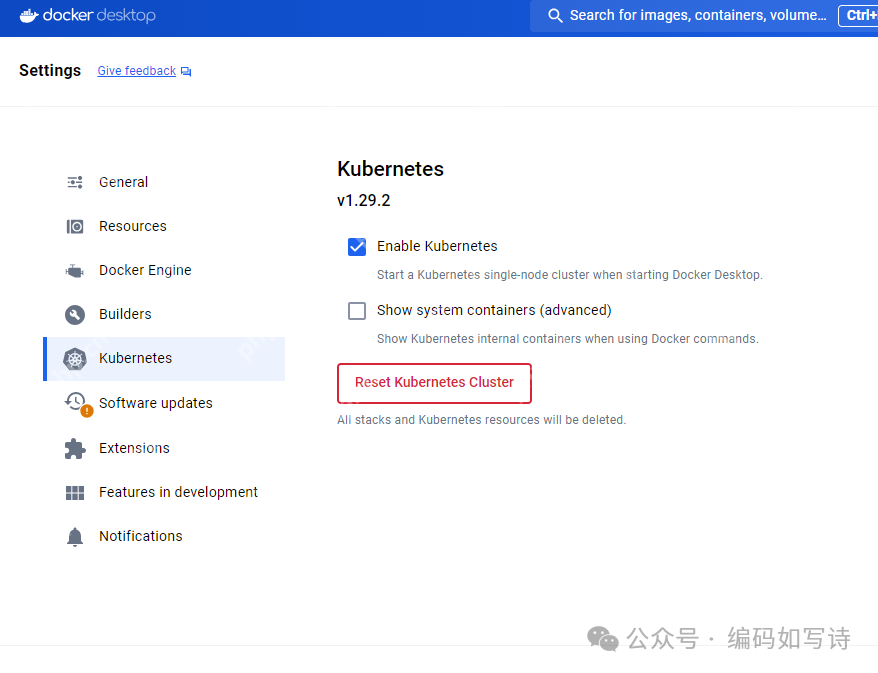The height and width of the screenshot is (673, 878).
Task: Check Show system containers (advanced)
Action: pos(357,310)
